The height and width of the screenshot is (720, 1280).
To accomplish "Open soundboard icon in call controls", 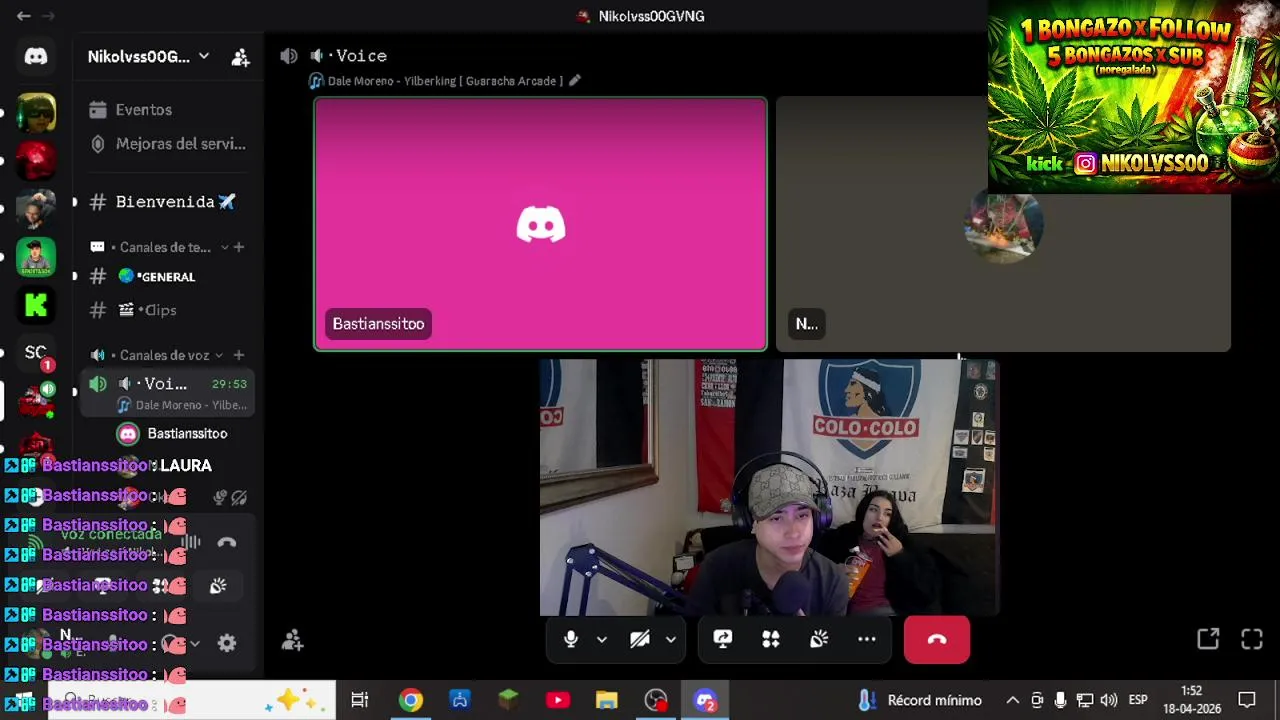I will pyautogui.click(x=819, y=639).
